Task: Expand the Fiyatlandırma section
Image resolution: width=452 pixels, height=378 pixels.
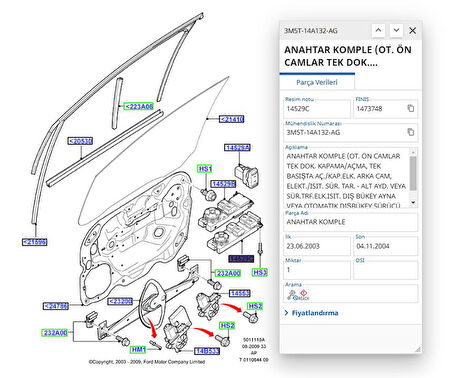Action: 311,313
